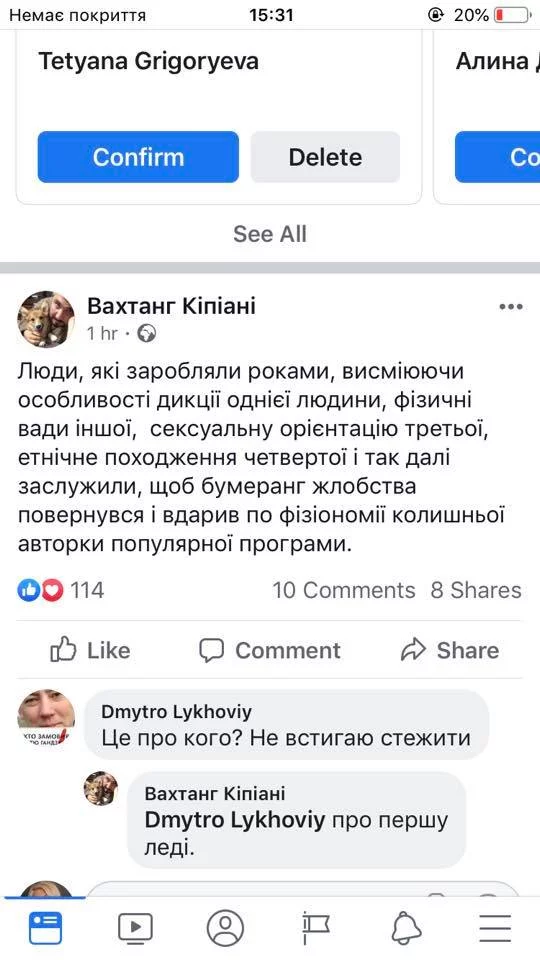View the 8 Shares list
540x960 pixels.
pyautogui.click(x=476, y=590)
